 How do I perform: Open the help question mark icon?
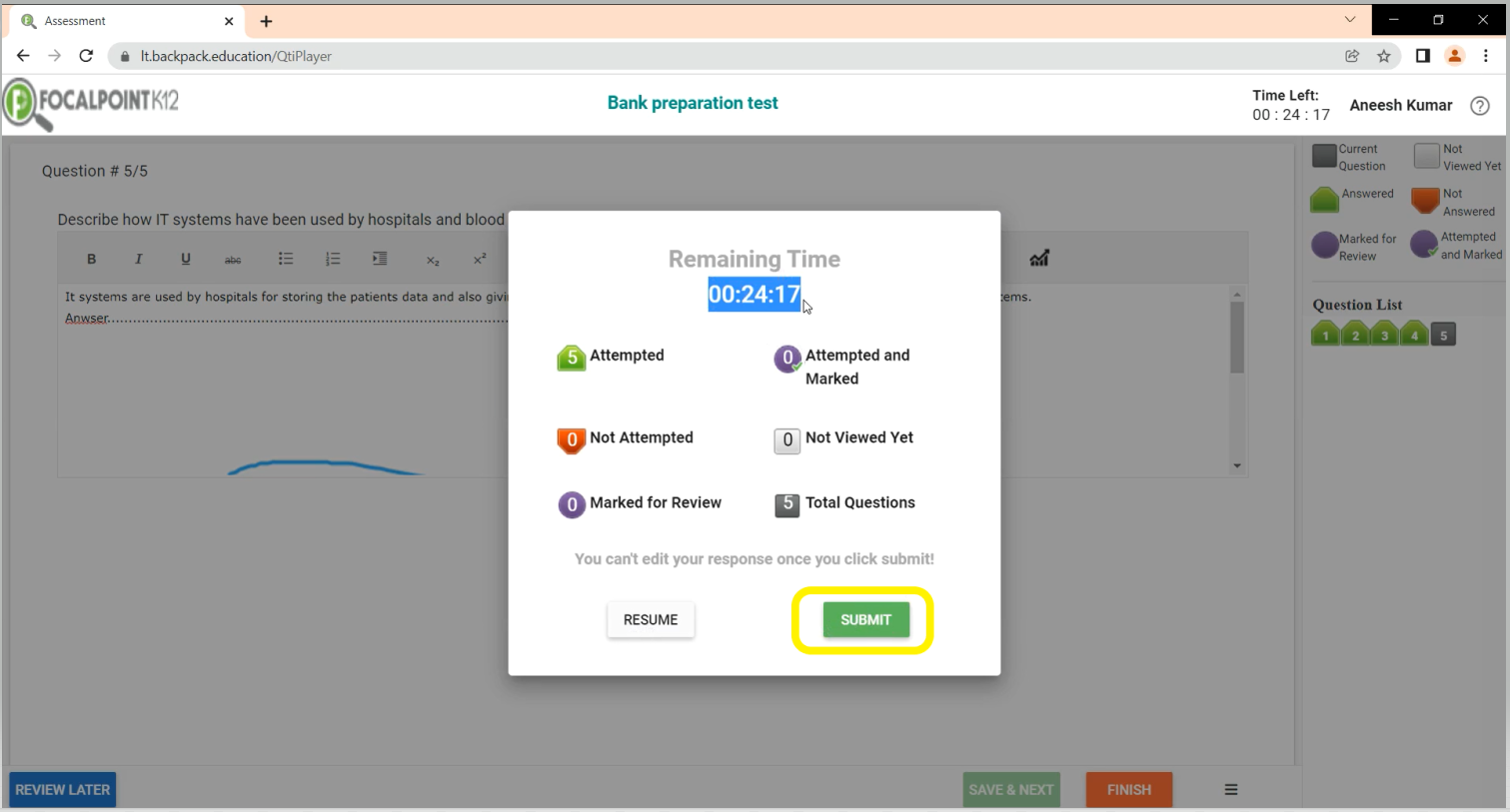point(1480,106)
